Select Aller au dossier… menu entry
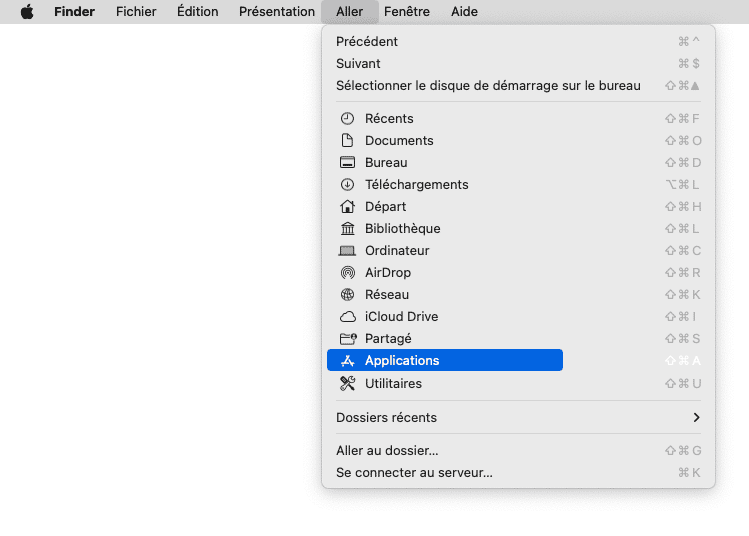This screenshot has width=749, height=536. (x=387, y=451)
